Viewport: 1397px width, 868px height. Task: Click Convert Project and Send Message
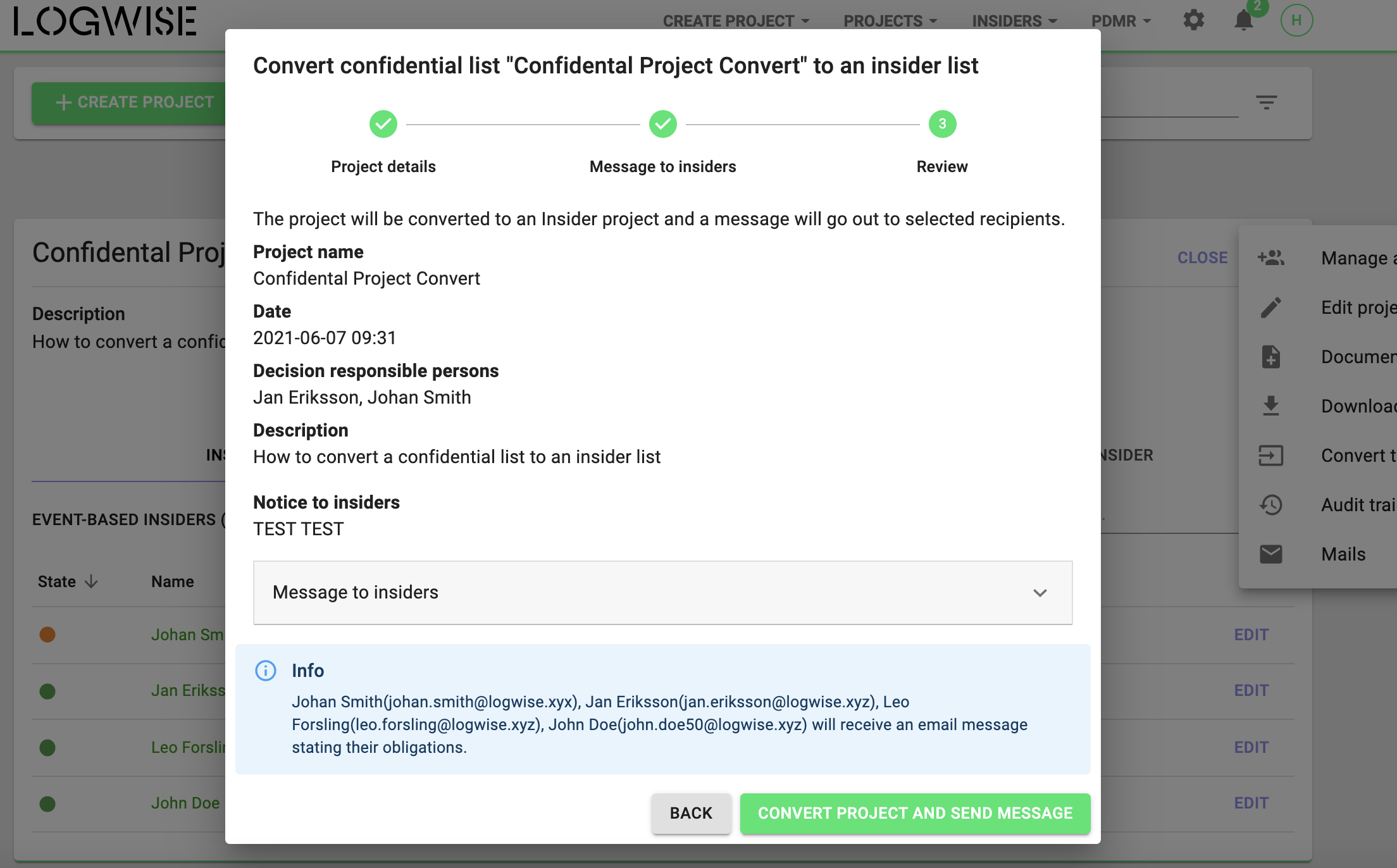click(x=916, y=813)
